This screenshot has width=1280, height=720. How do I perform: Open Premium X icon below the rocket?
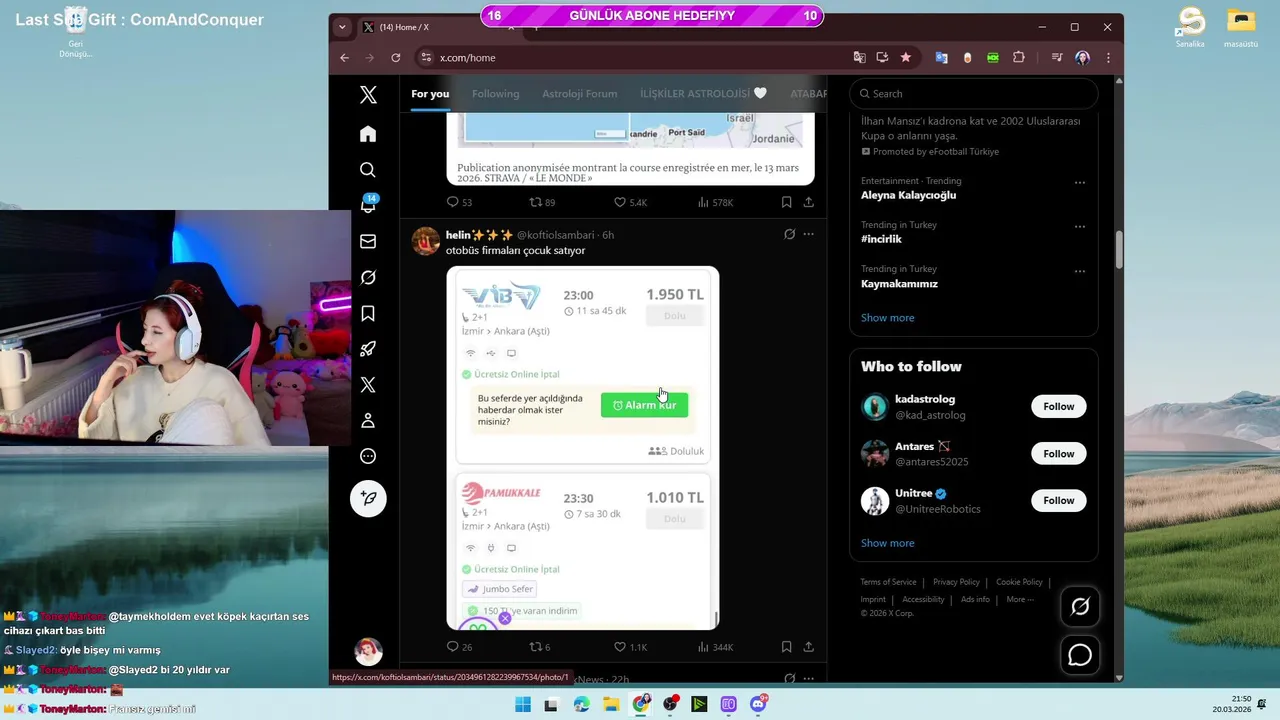pyautogui.click(x=368, y=385)
